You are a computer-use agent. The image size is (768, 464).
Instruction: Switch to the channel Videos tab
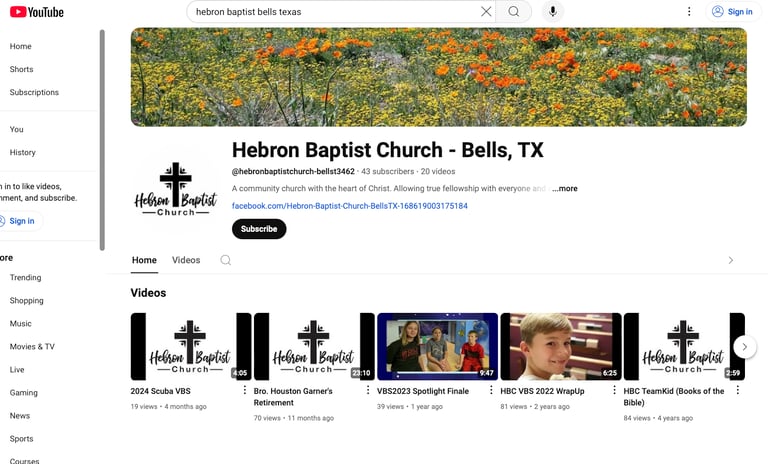click(x=186, y=260)
